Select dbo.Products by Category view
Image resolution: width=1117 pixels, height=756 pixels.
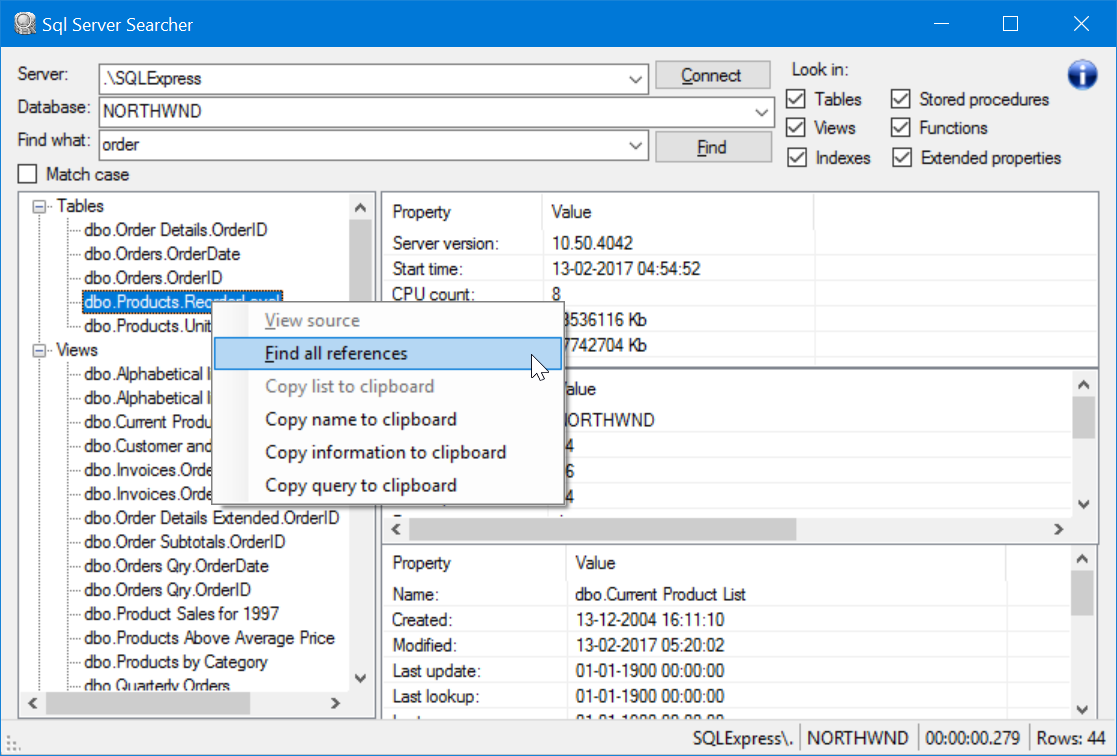176,662
